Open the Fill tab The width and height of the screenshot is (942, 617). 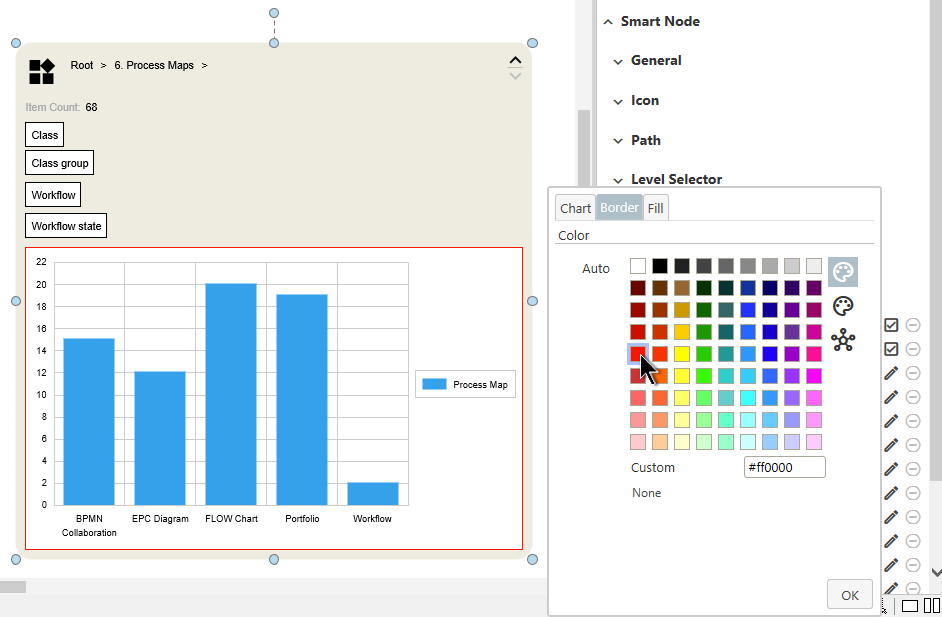655,208
